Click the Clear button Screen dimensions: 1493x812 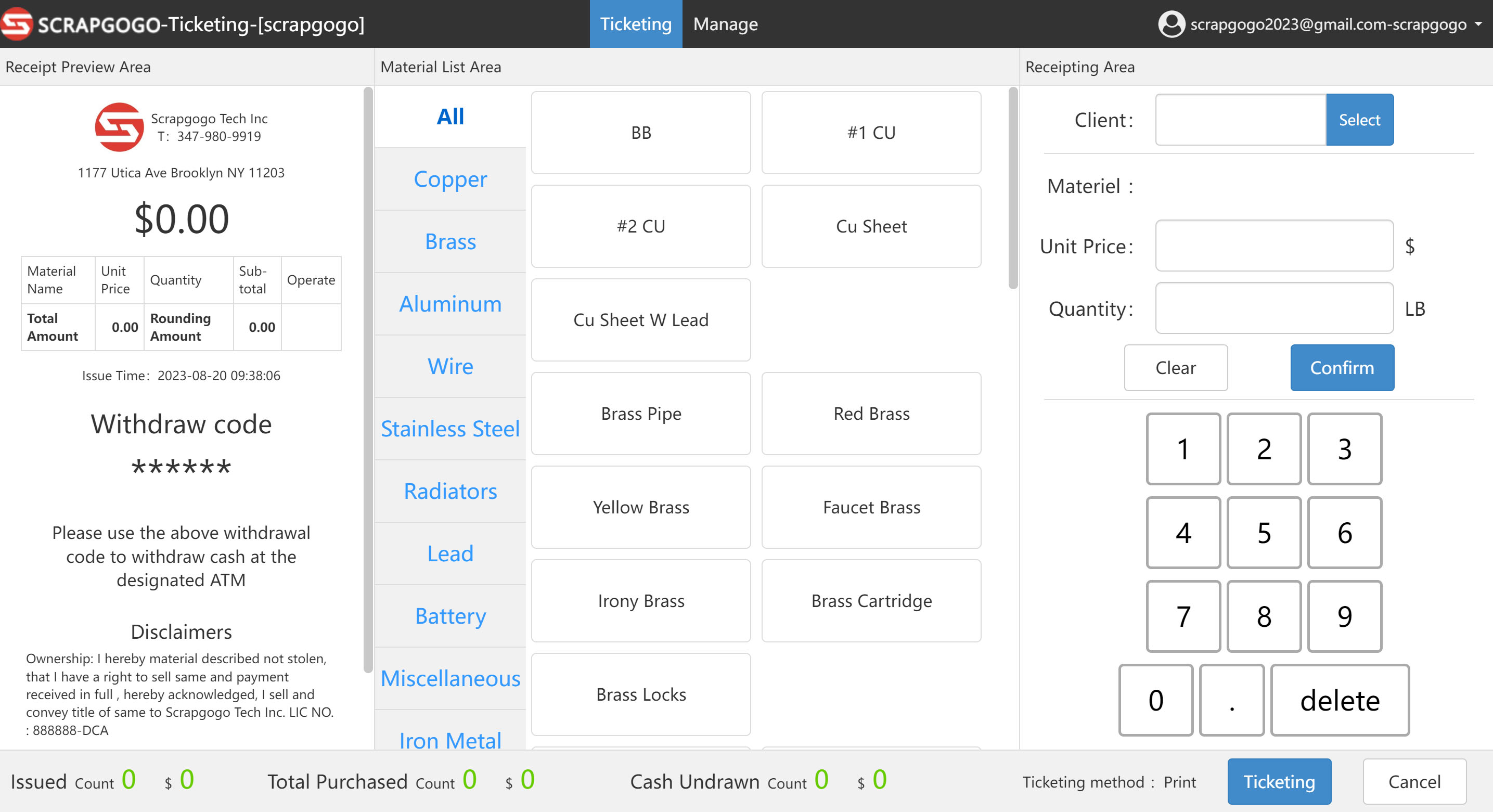[1176, 368]
